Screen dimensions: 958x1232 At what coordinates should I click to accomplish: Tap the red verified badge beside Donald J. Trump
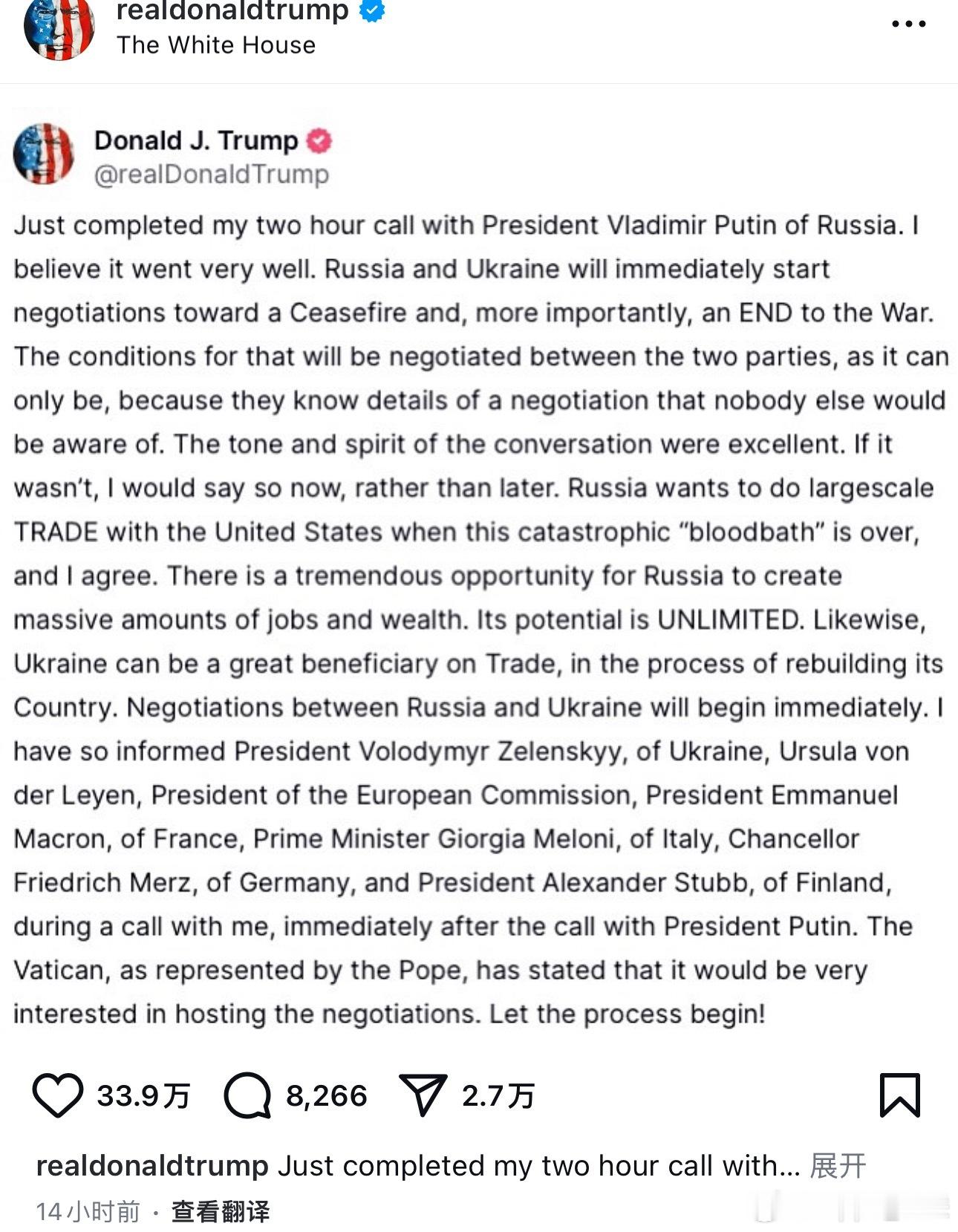point(319,140)
